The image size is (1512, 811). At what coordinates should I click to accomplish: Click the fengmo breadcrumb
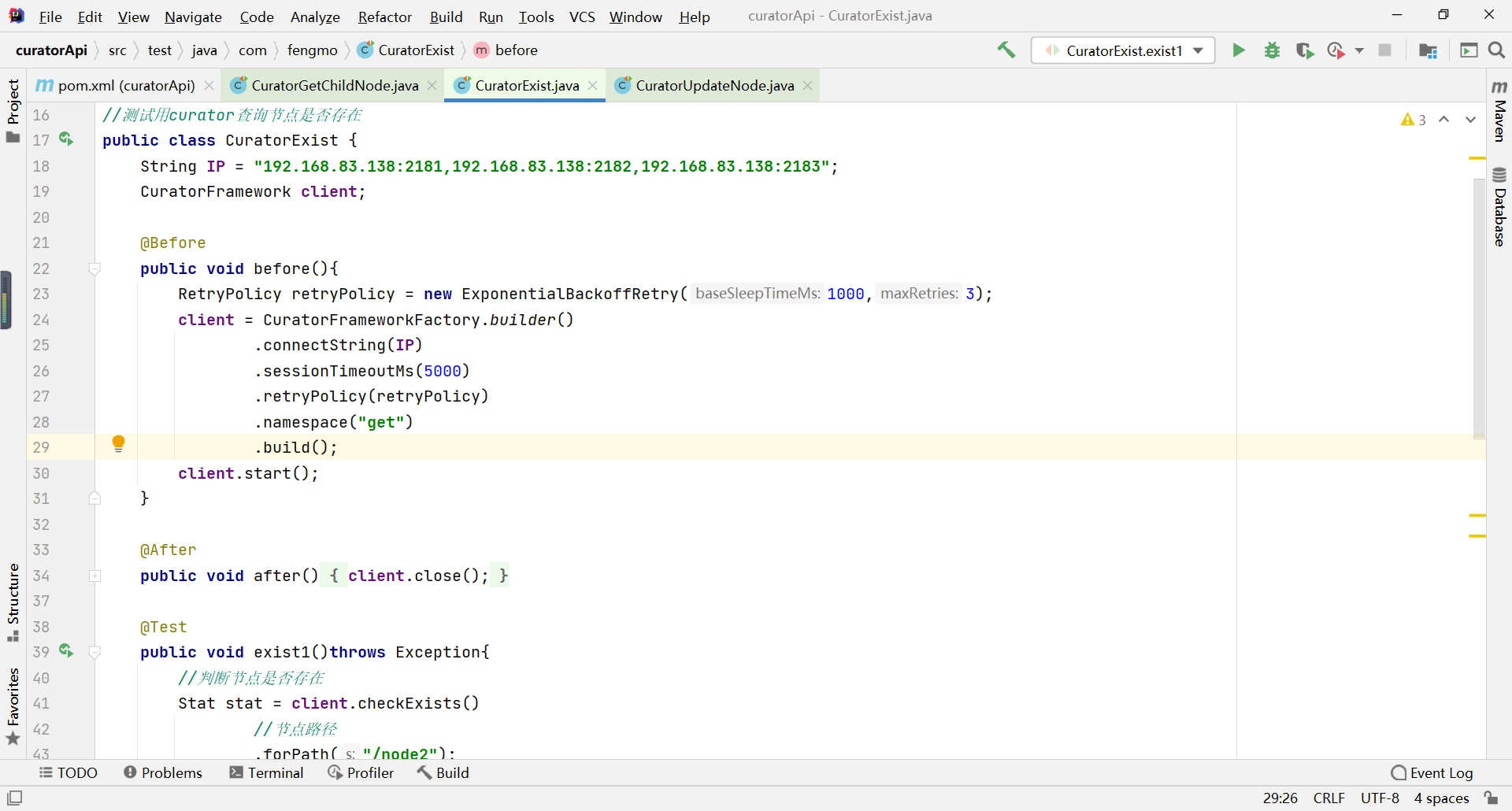click(312, 50)
